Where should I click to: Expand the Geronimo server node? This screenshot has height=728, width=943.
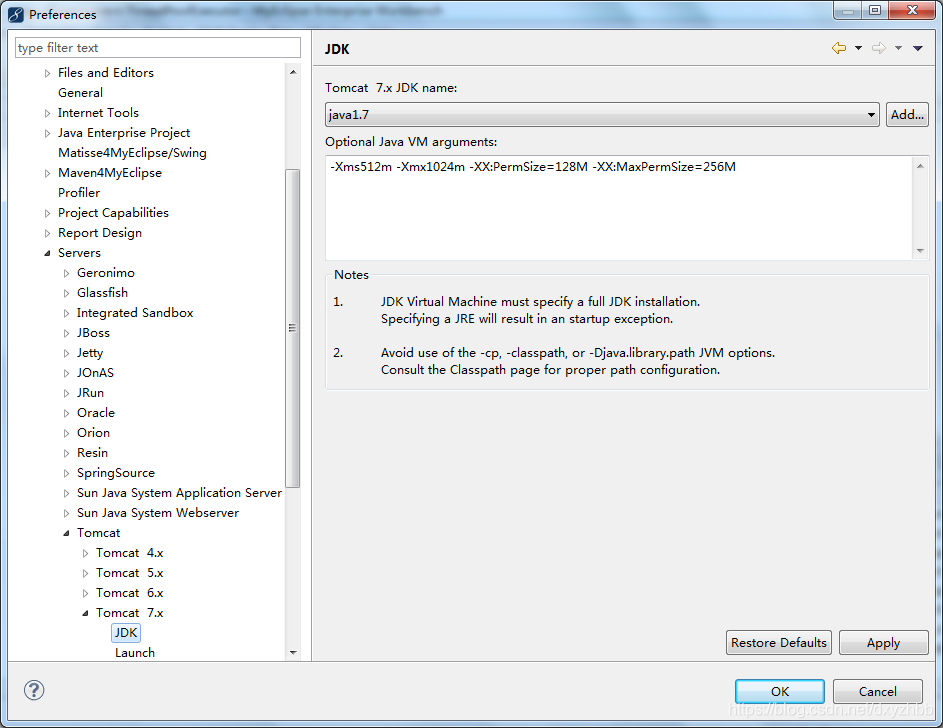click(66, 274)
